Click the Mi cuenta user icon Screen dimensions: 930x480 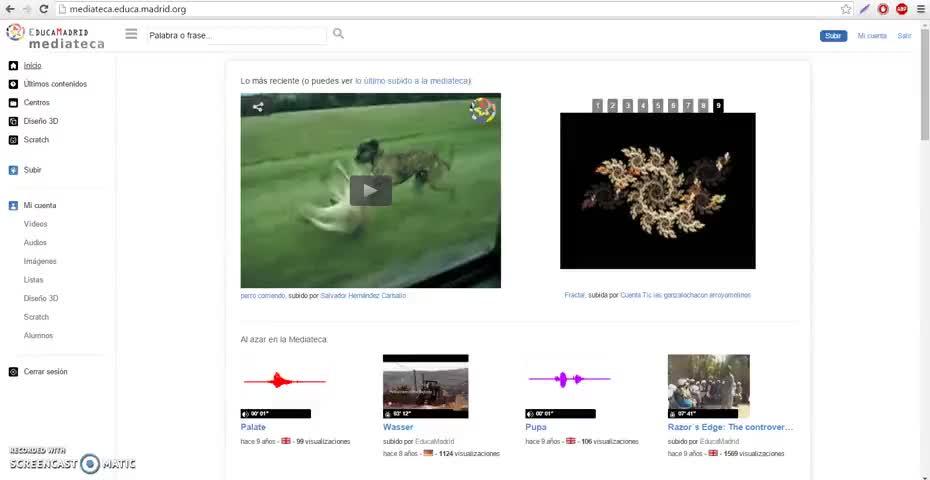[13, 206]
